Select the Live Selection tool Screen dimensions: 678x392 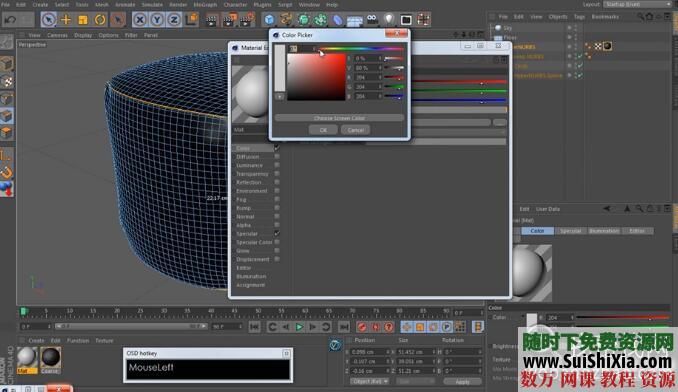(48, 19)
